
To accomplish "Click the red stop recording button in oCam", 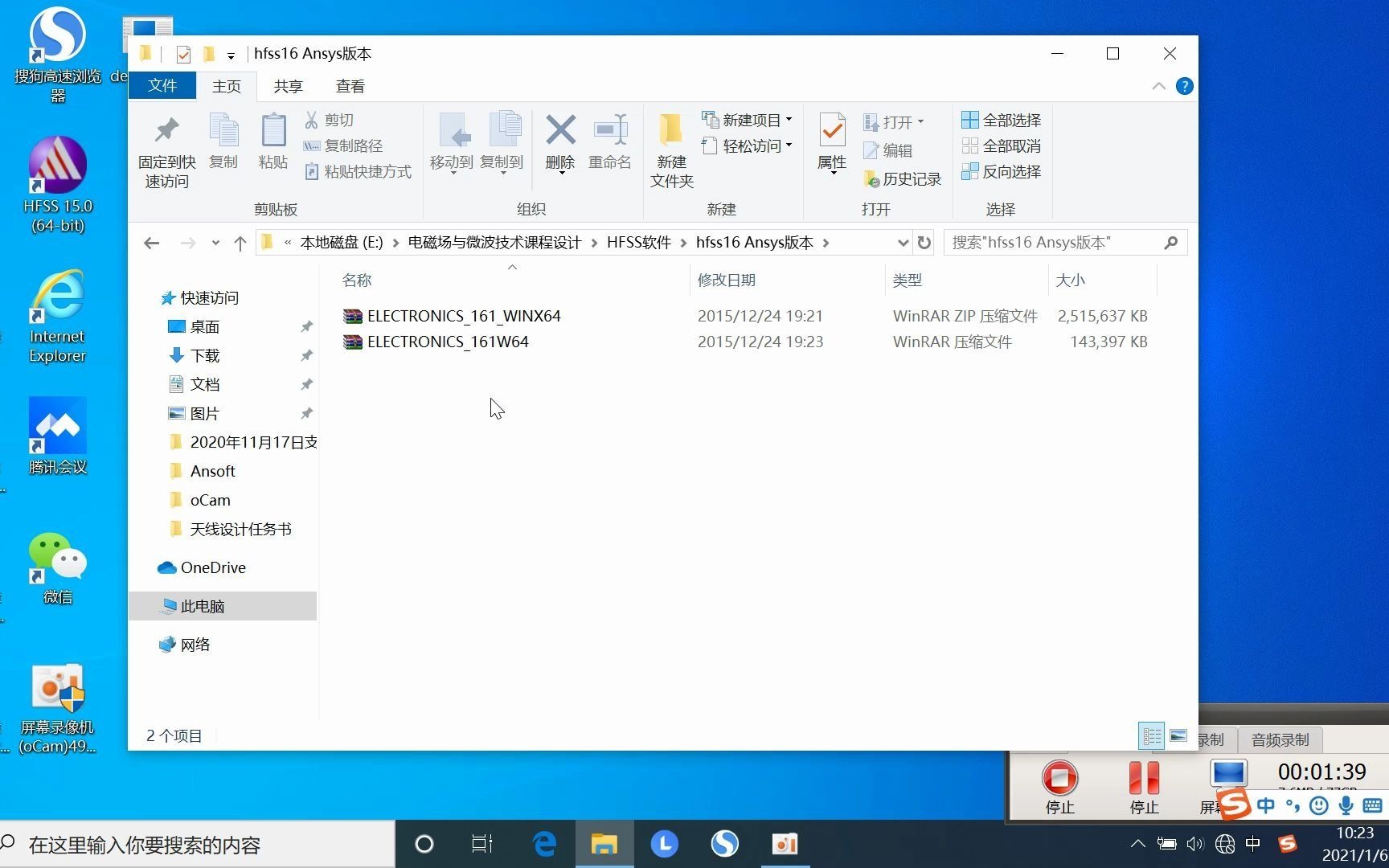I will pyautogui.click(x=1059, y=778).
